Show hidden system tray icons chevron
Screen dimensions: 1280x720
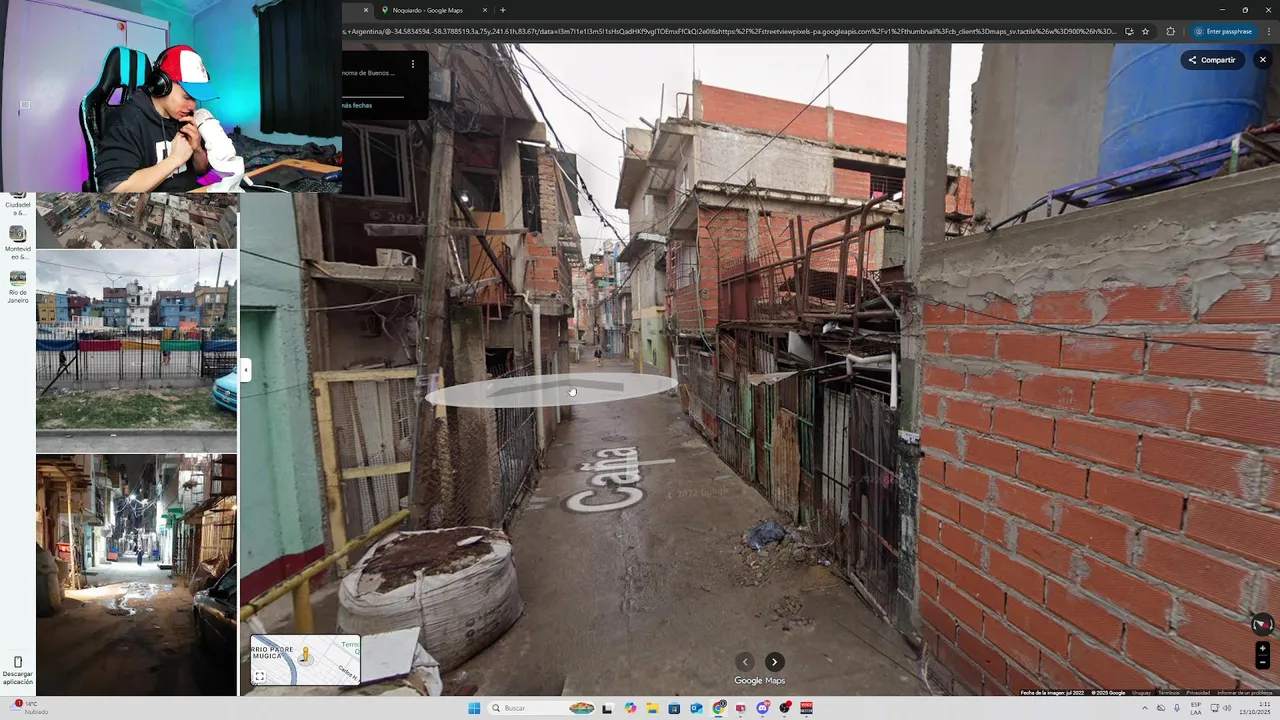[x=1145, y=708]
